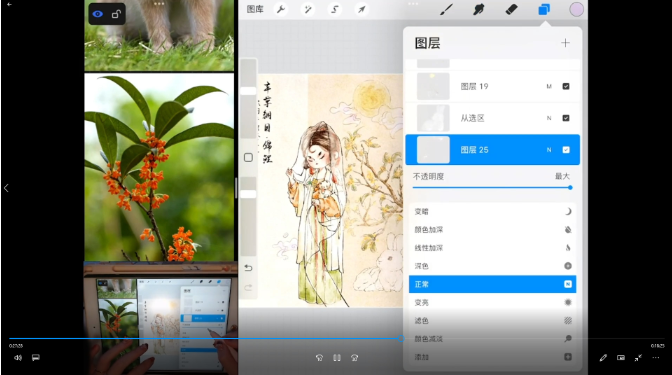The image size is (672, 375).
Task: Open the three-dot handle above Procreate window
Action: [x=413, y=3]
